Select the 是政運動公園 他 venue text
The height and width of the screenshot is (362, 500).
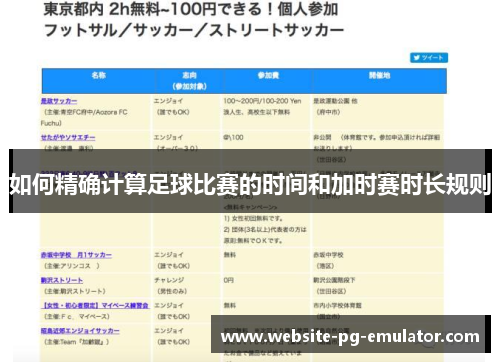(335, 101)
